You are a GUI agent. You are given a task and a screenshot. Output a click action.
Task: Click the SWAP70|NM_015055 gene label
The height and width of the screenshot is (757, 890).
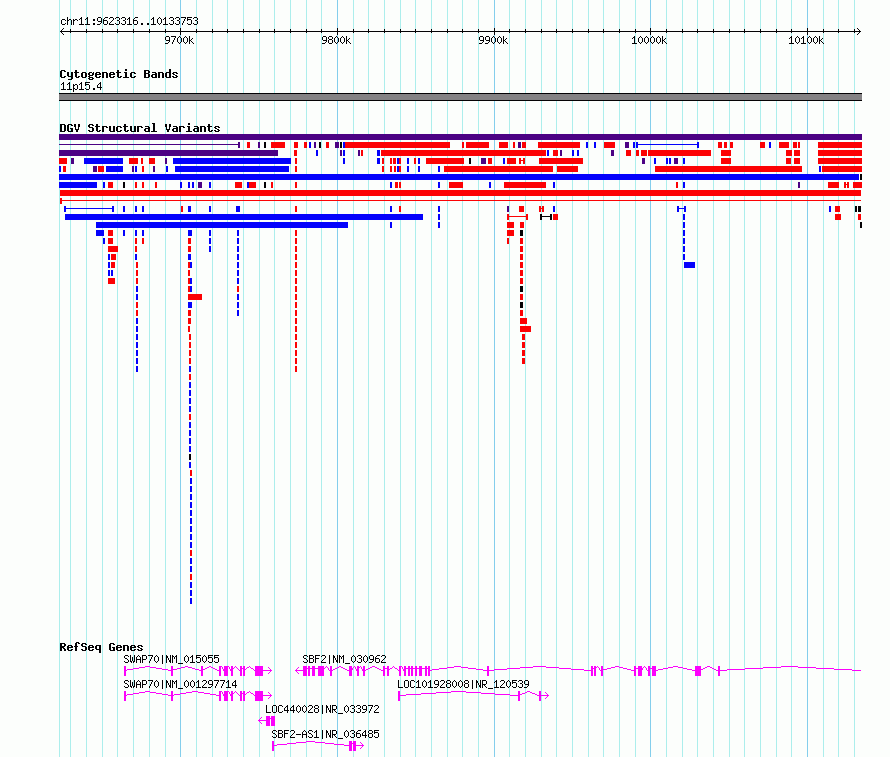[171, 659]
